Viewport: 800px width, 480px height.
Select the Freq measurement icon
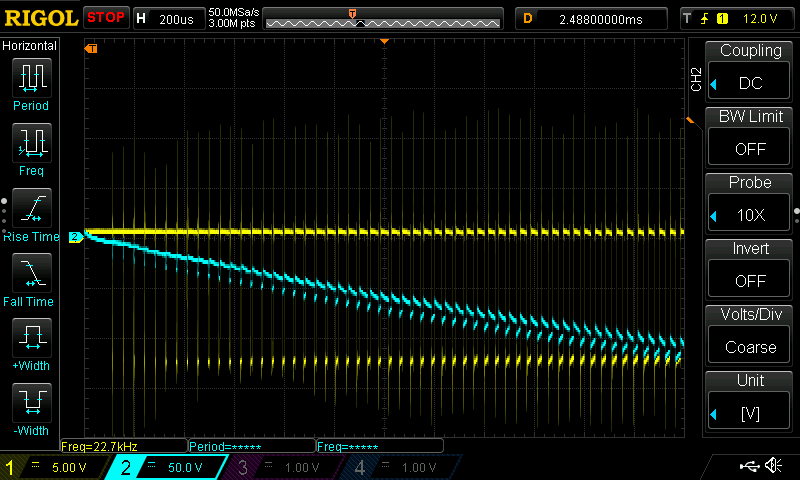[x=32, y=142]
